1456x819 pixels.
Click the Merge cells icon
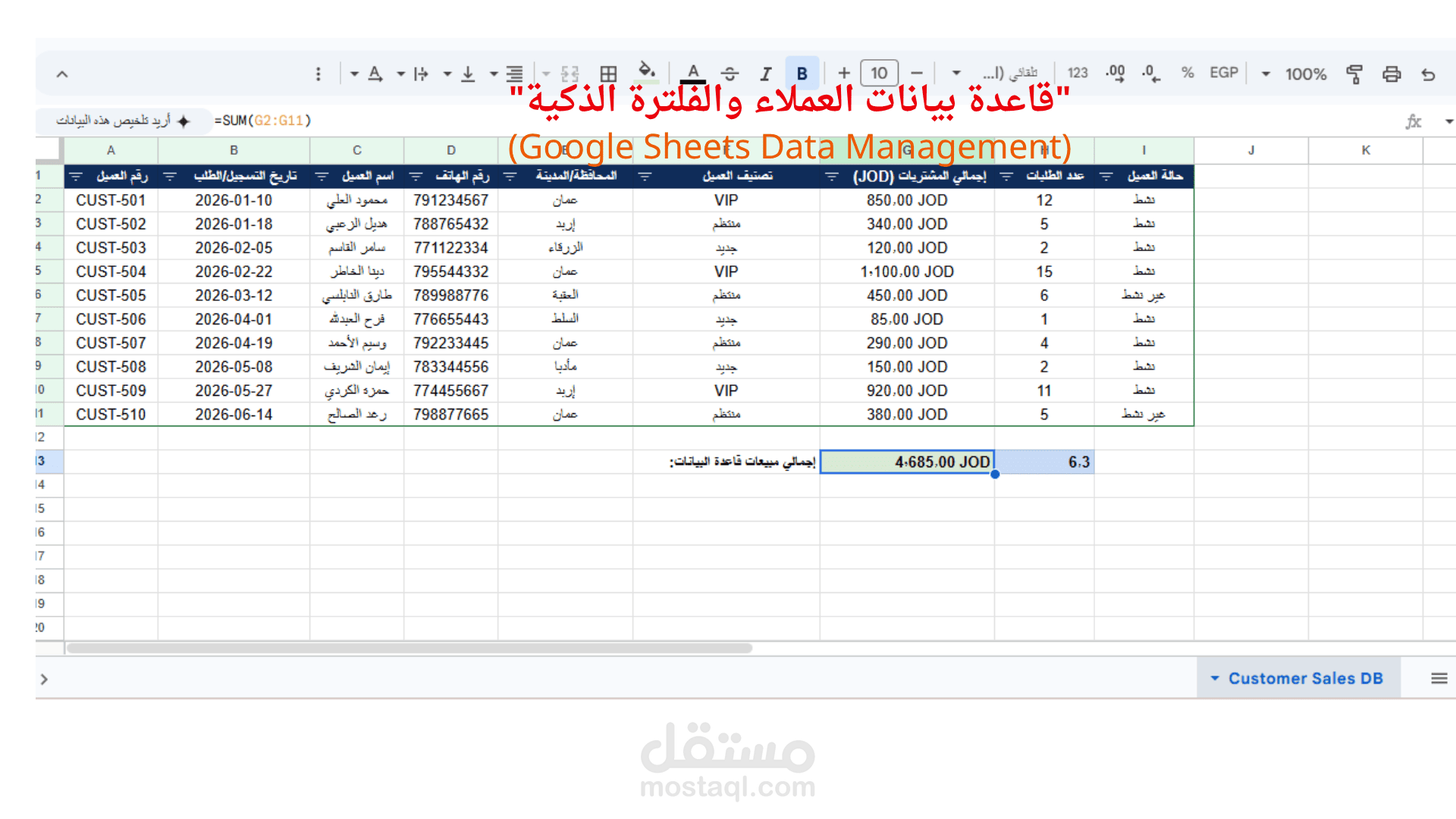[570, 74]
